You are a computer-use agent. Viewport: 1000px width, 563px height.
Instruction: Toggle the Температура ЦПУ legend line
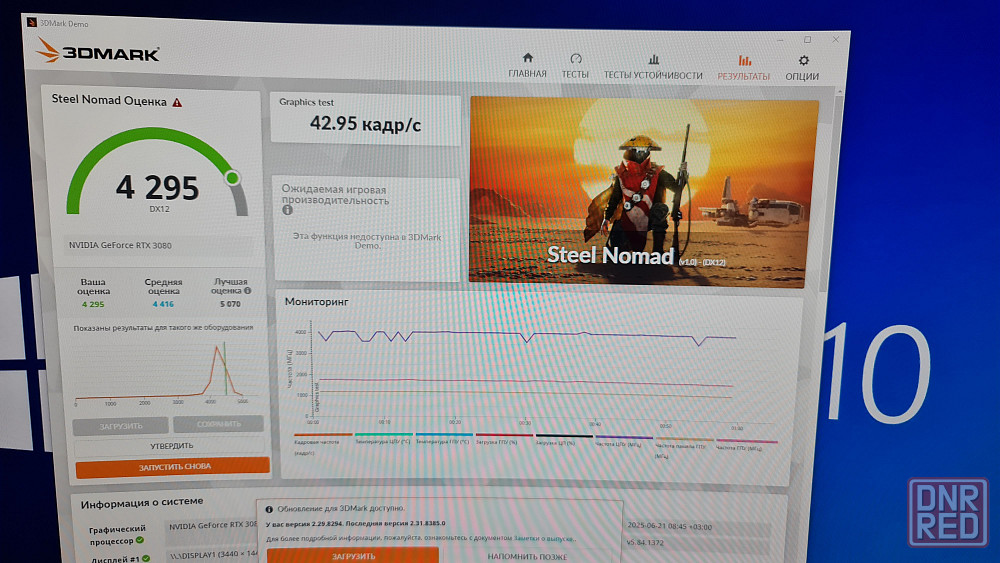(x=383, y=439)
